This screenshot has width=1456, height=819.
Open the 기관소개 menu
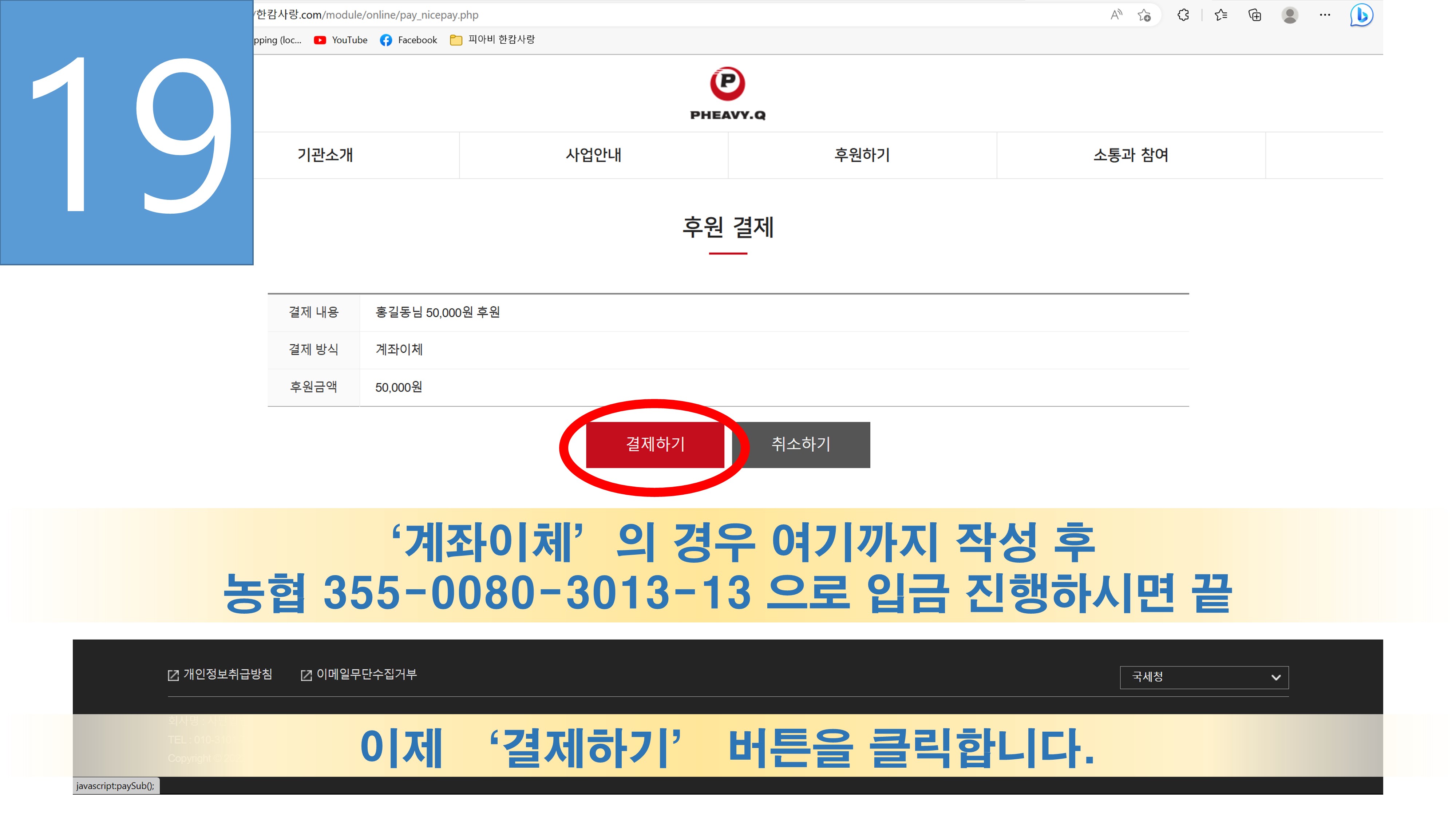[325, 155]
